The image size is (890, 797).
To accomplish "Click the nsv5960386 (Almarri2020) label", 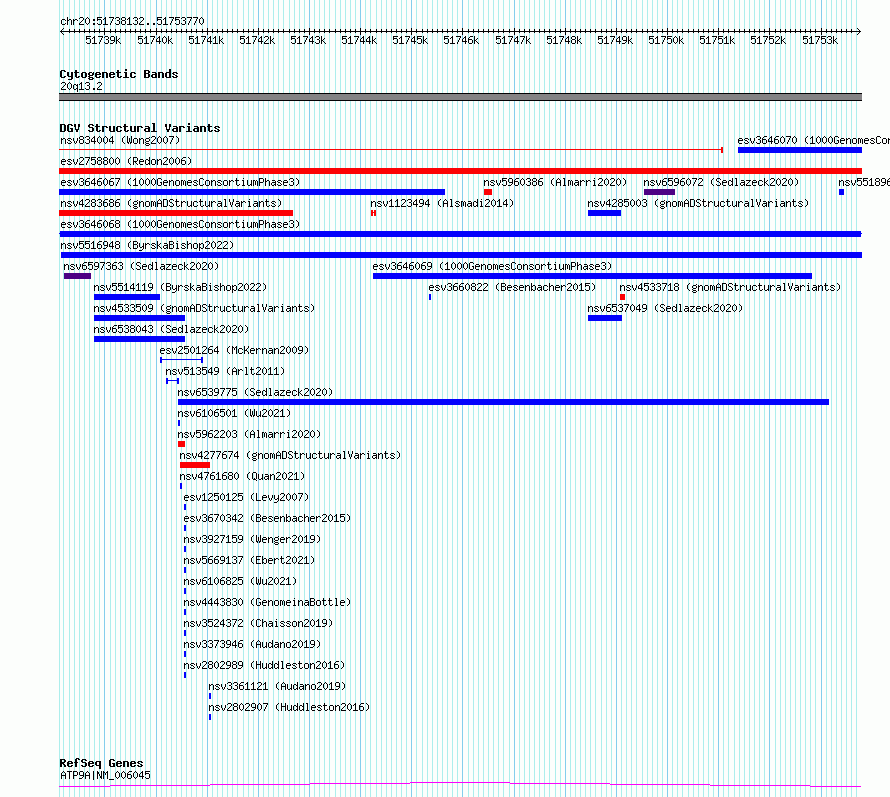I will point(555,182).
